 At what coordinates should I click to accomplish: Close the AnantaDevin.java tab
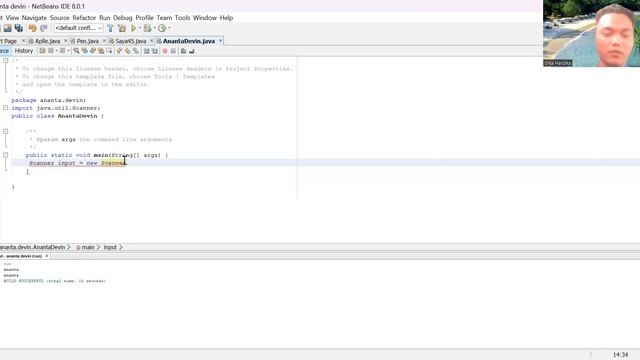click(x=220, y=41)
